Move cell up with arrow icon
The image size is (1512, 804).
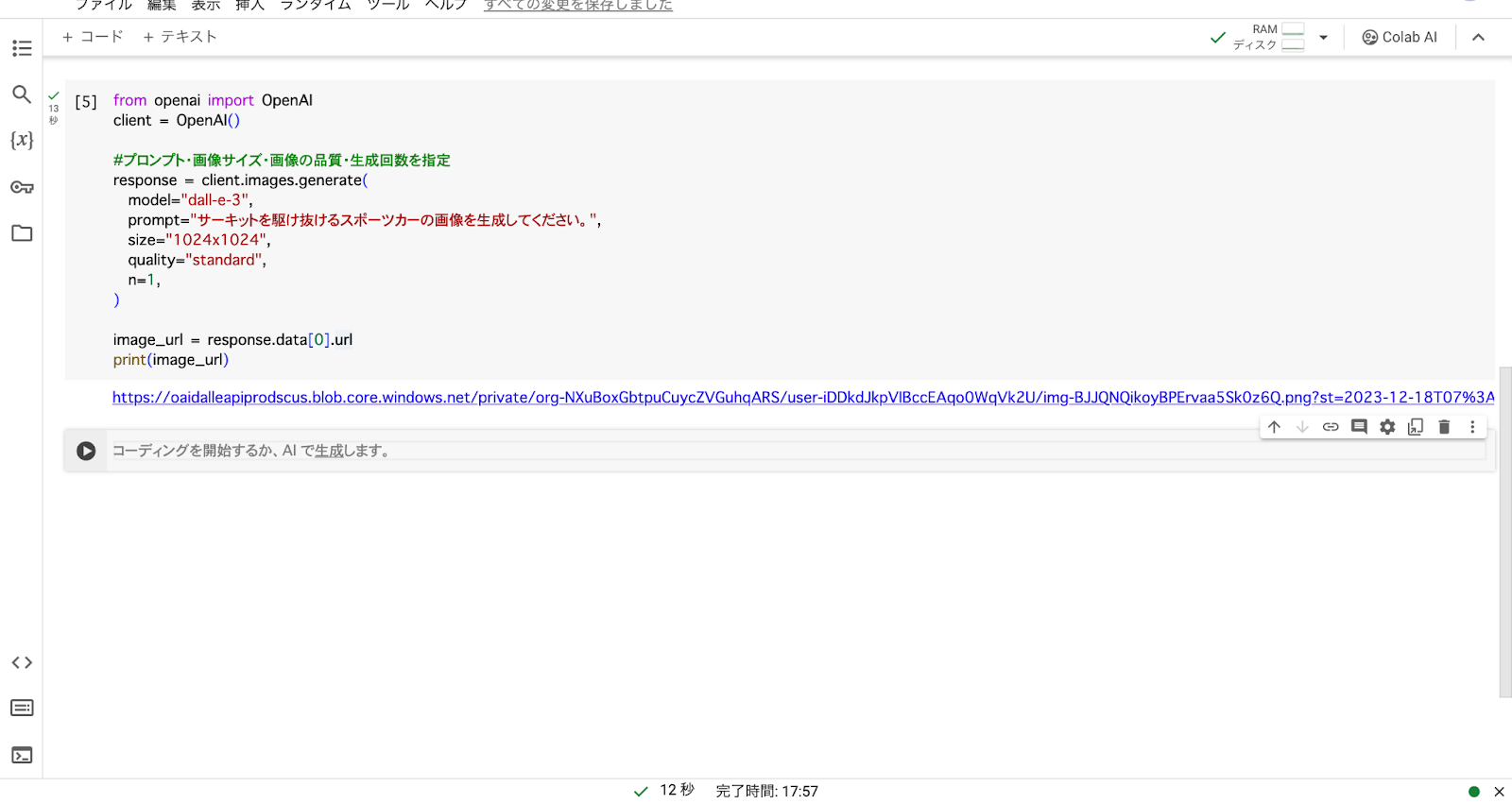coord(1274,427)
